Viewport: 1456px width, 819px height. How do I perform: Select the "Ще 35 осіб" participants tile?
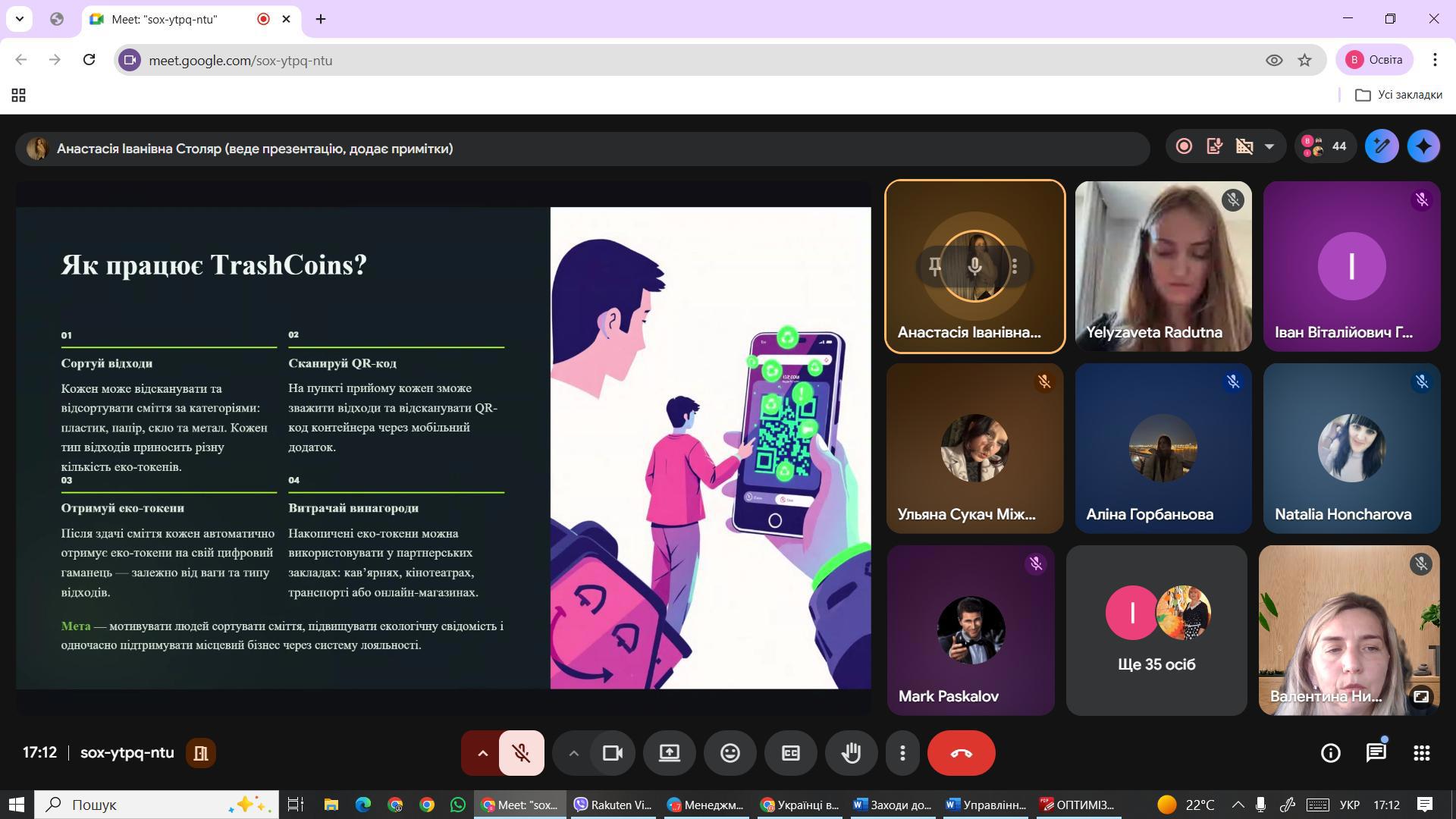[1156, 630]
